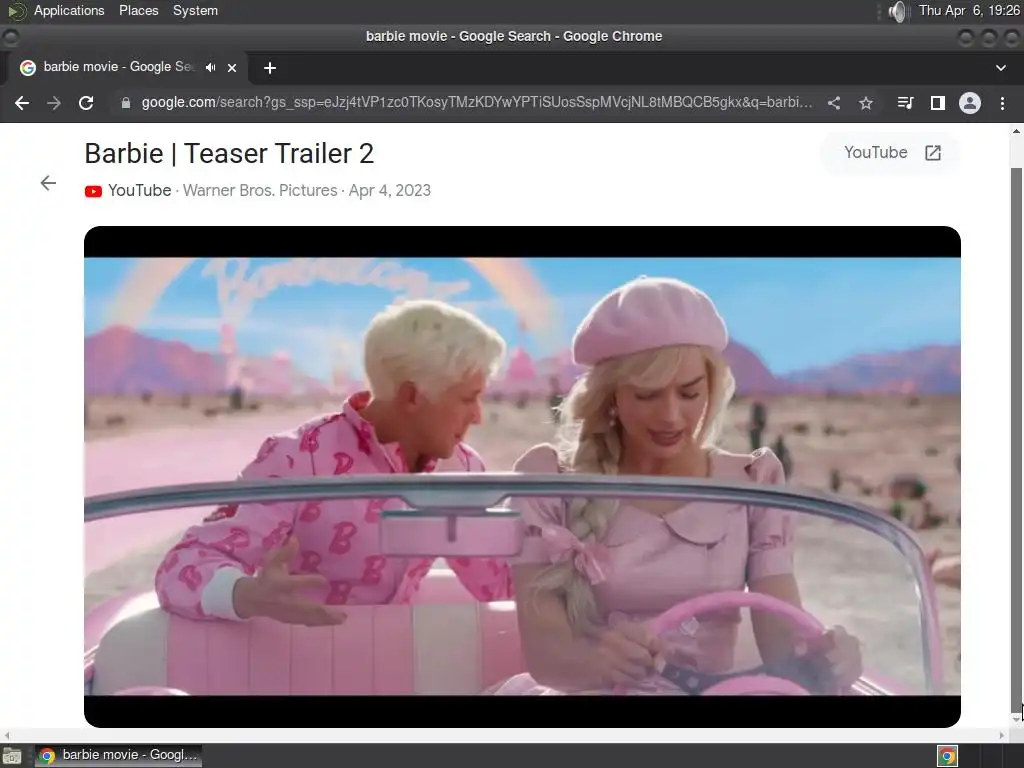This screenshot has width=1024, height=768.
Task: Go back with the browser back arrow
Action: pyautogui.click(x=22, y=103)
